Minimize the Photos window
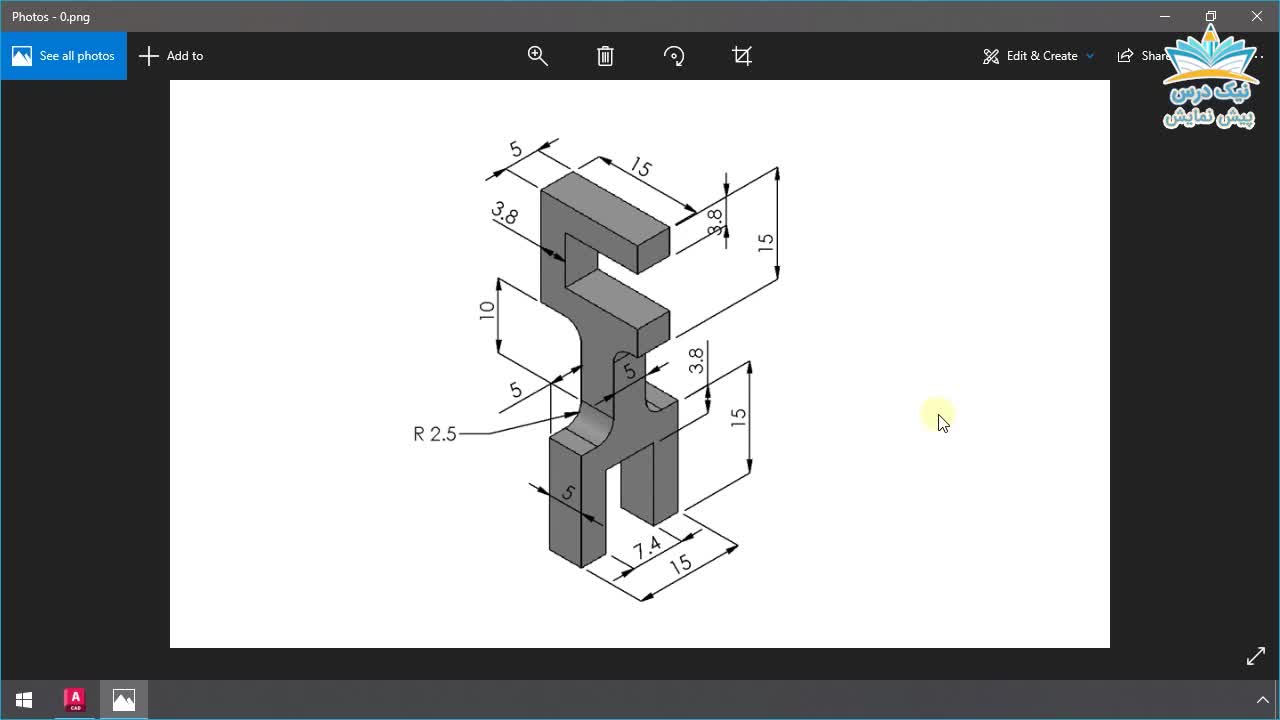1280x720 pixels. (x=1165, y=16)
